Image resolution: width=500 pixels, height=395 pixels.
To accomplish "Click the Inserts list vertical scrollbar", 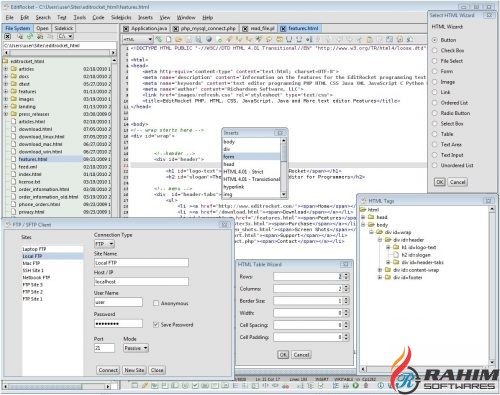I will [284, 168].
